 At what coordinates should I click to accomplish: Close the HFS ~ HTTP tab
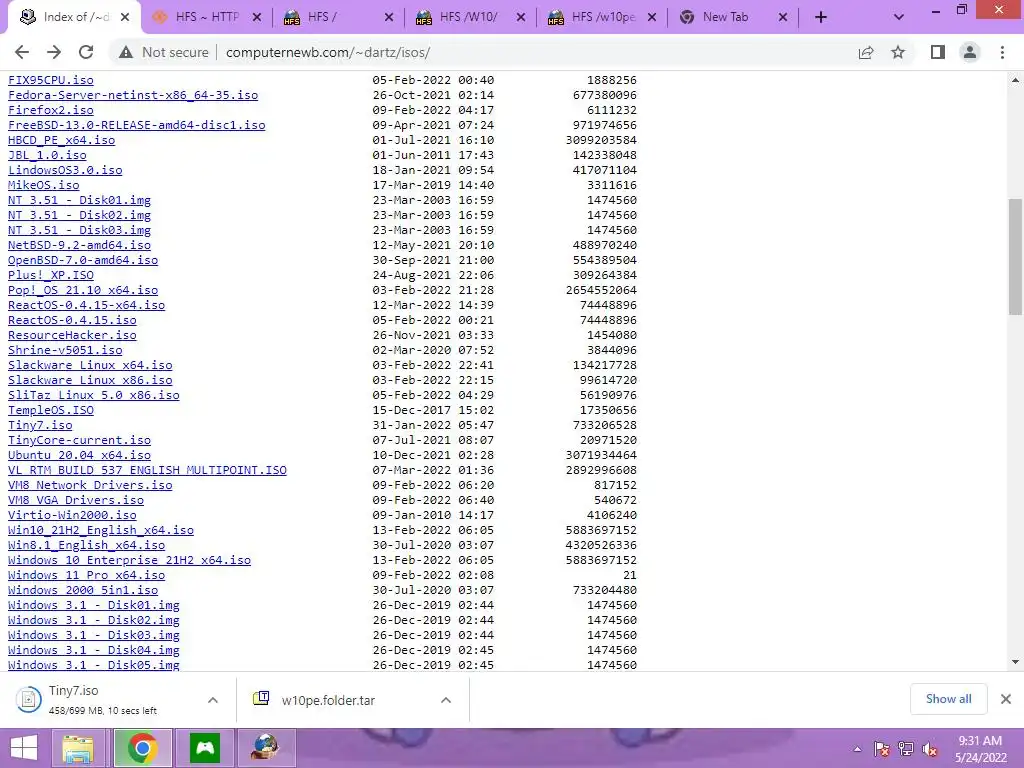point(257,18)
